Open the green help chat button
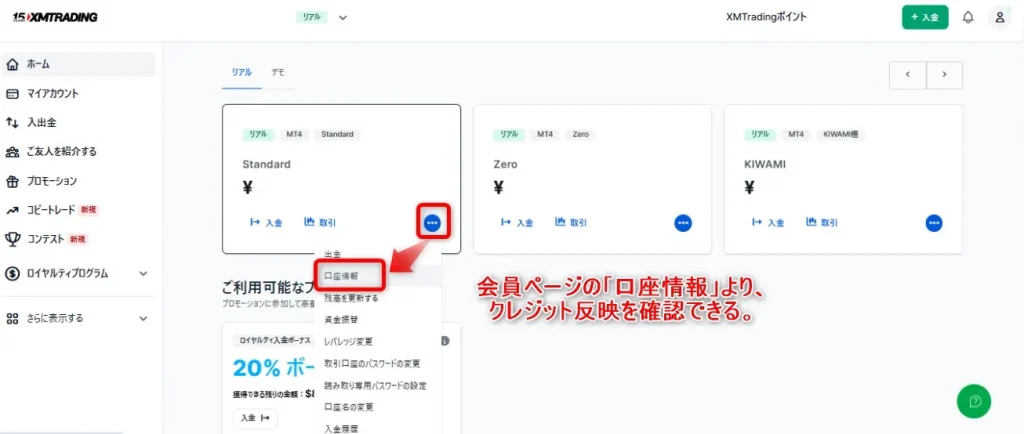1024x434 pixels. (974, 401)
